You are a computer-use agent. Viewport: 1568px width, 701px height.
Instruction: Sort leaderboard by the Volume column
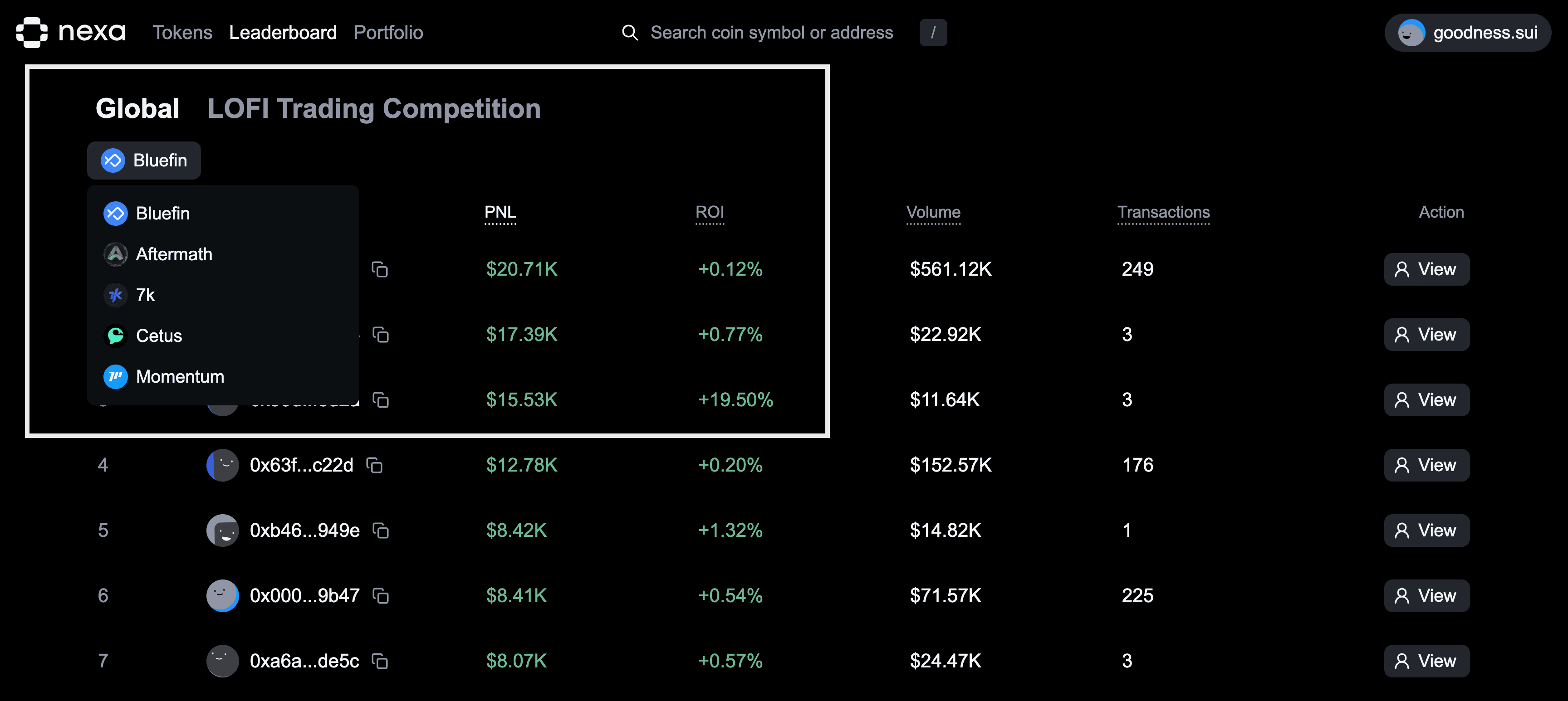point(932,212)
